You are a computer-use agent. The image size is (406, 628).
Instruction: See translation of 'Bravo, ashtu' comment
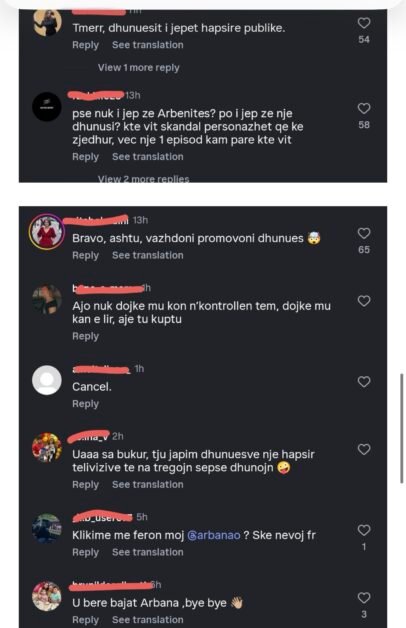[148, 256]
